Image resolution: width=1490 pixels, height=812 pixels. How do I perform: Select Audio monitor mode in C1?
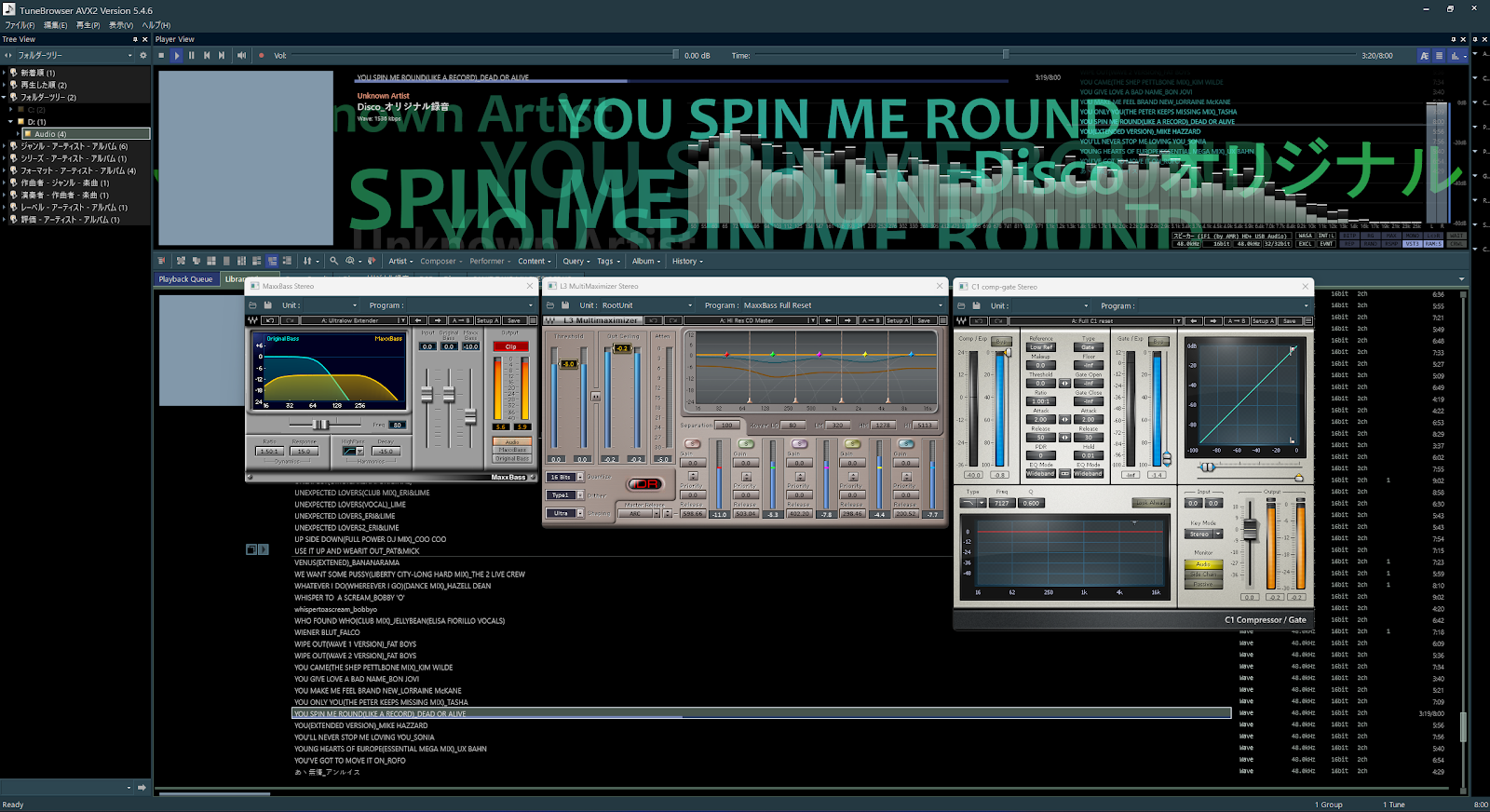[x=1203, y=564]
